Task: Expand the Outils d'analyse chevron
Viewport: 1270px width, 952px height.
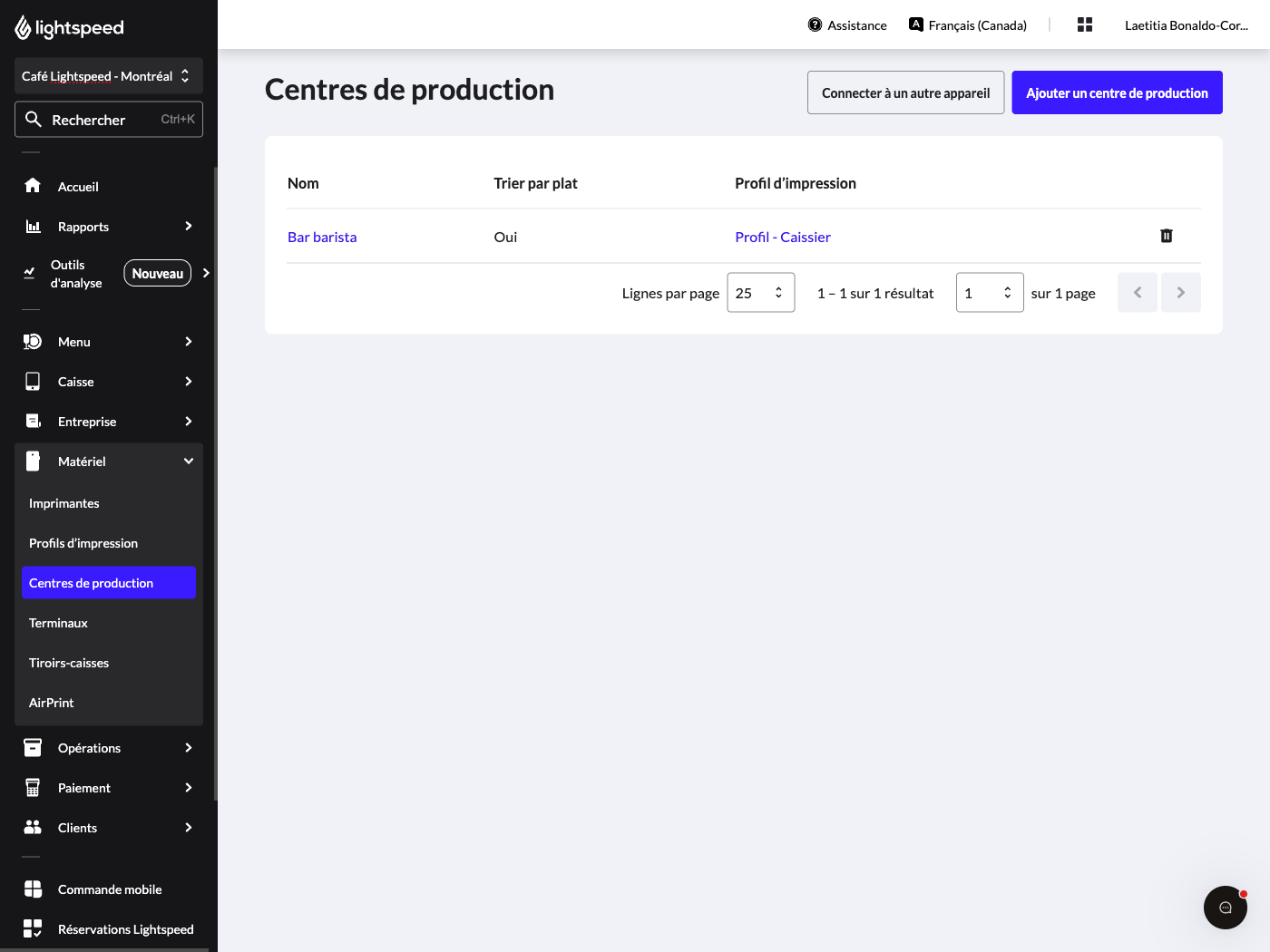Action: pos(206,273)
